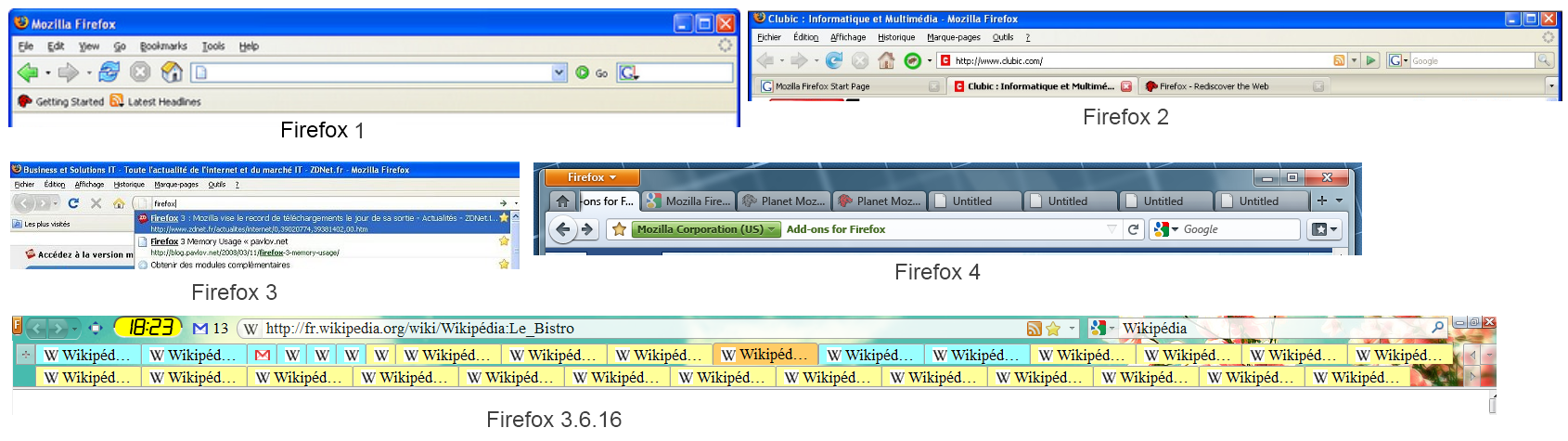Click the red Gmail M tab in Firefox 3.6.16
Screen dimensions: 1568x441
(263, 355)
